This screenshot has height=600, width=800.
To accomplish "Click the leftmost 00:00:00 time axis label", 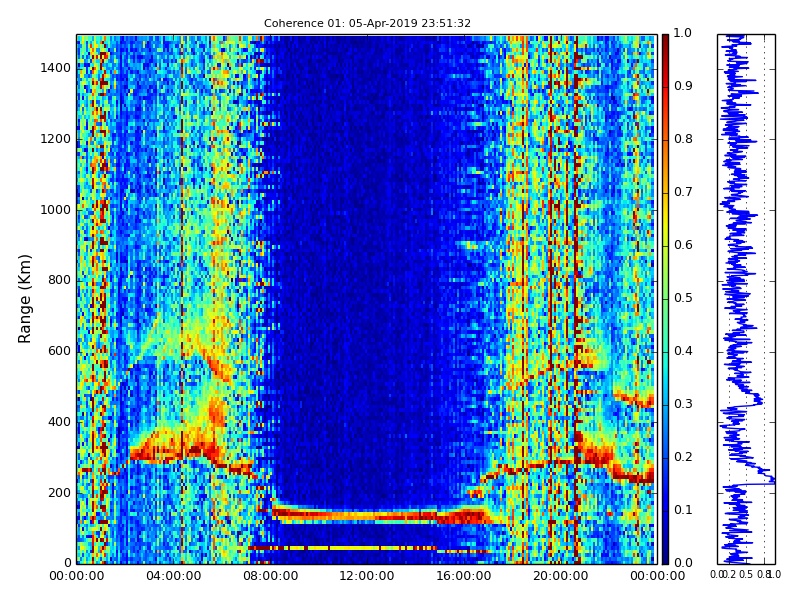I will click(x=77, y=576).
